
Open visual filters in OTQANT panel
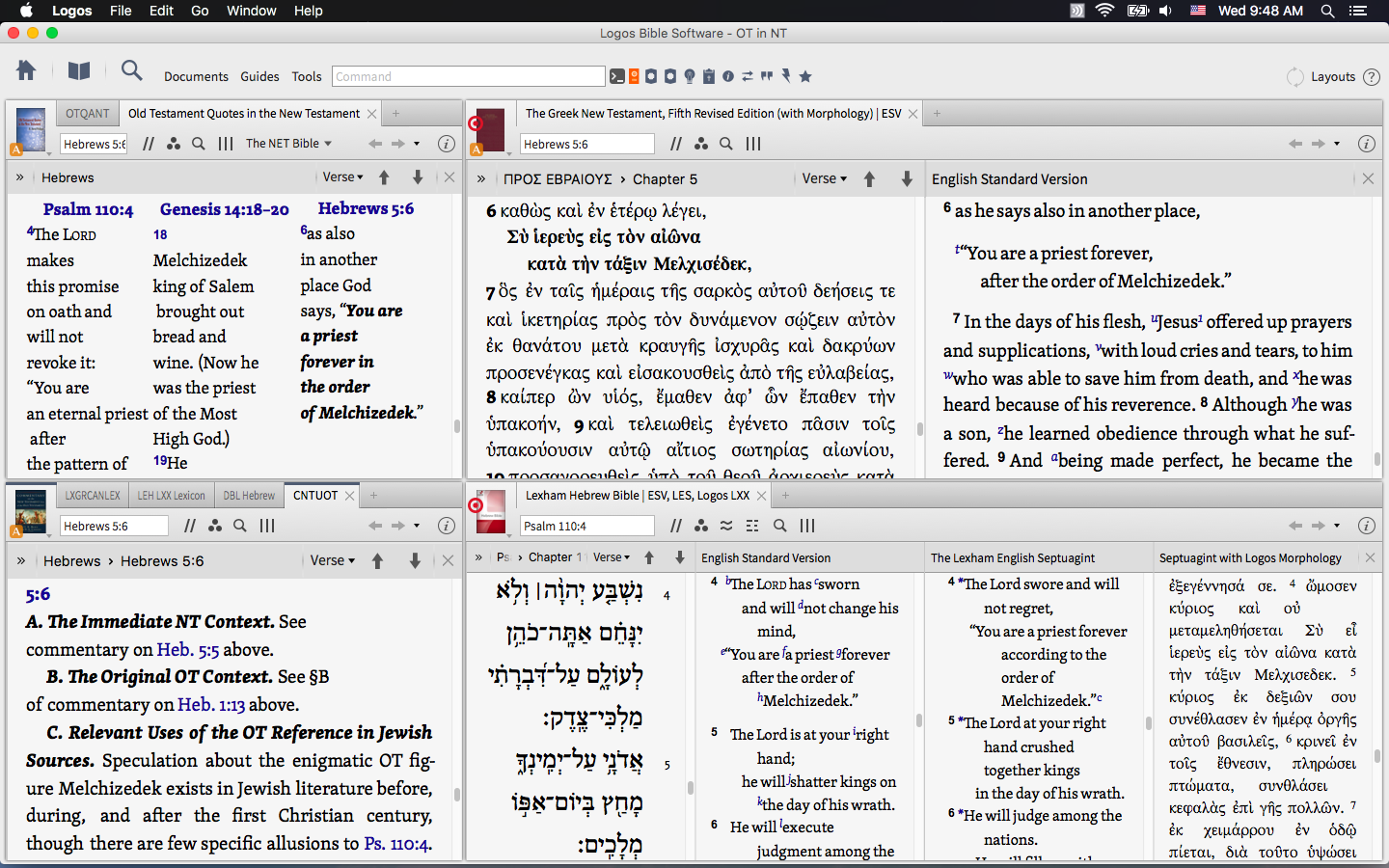point(174,144)
